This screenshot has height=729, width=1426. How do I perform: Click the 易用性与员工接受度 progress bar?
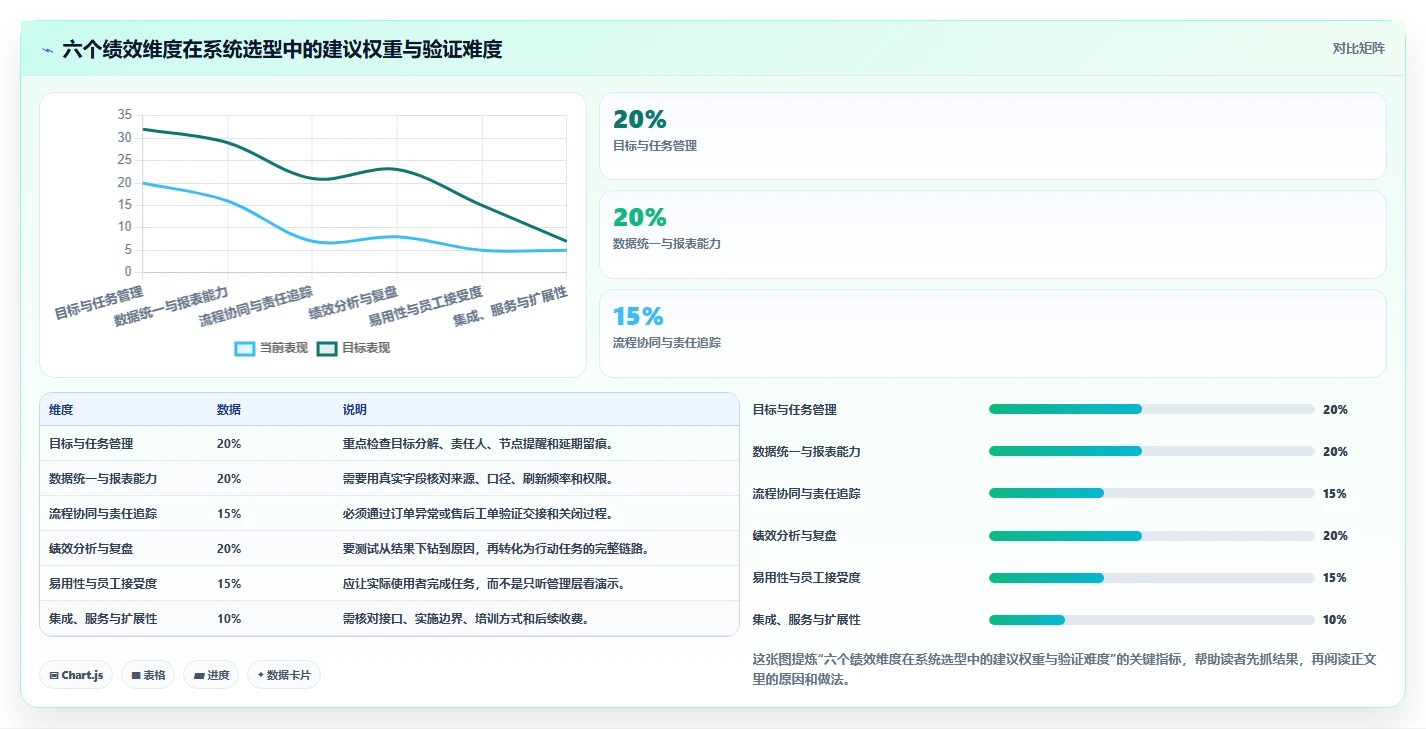1151,577
